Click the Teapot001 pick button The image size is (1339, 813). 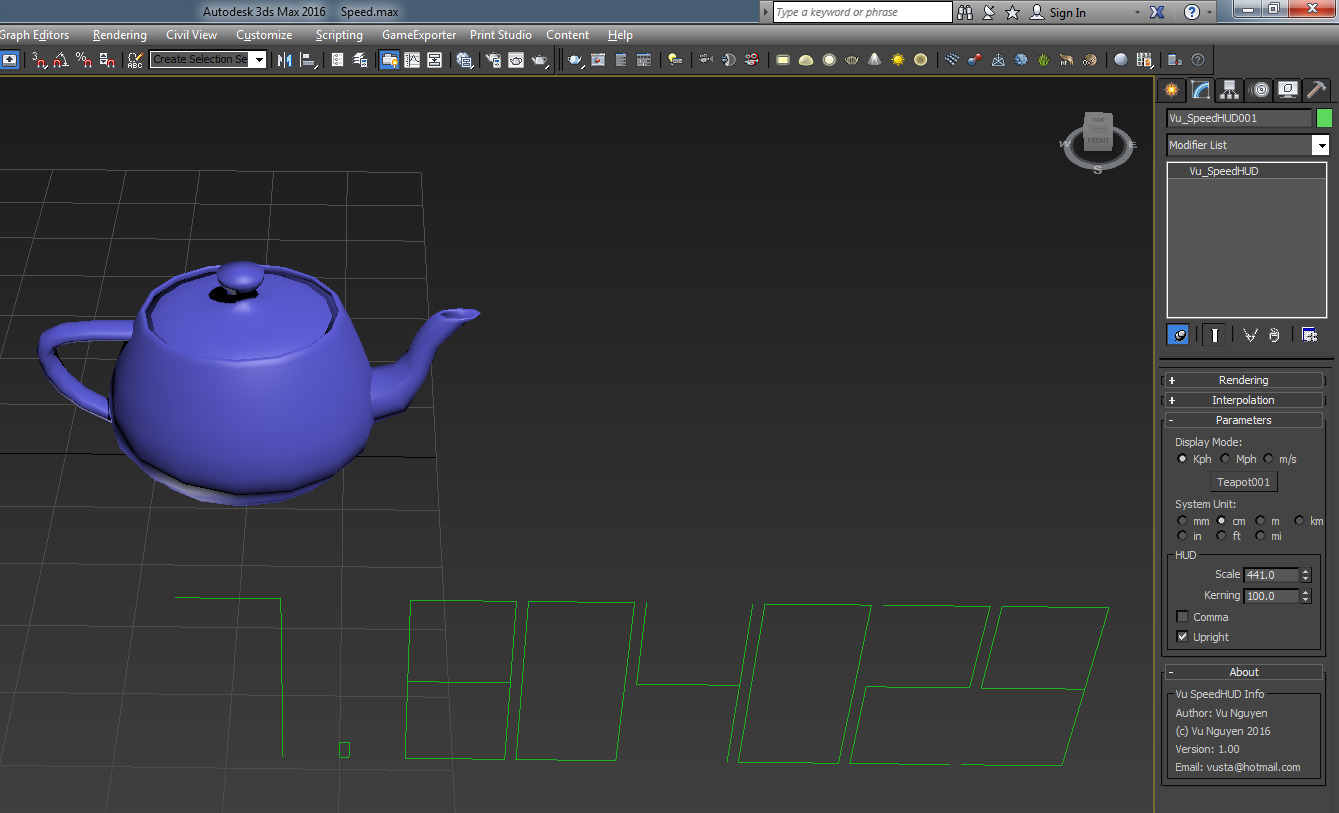point(1243,482)
